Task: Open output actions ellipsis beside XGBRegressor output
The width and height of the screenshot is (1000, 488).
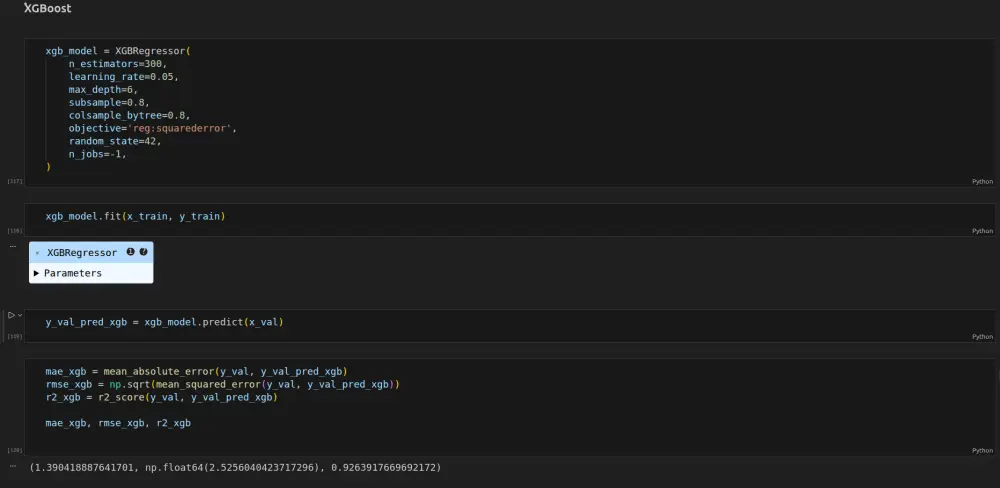Action: 13,245
